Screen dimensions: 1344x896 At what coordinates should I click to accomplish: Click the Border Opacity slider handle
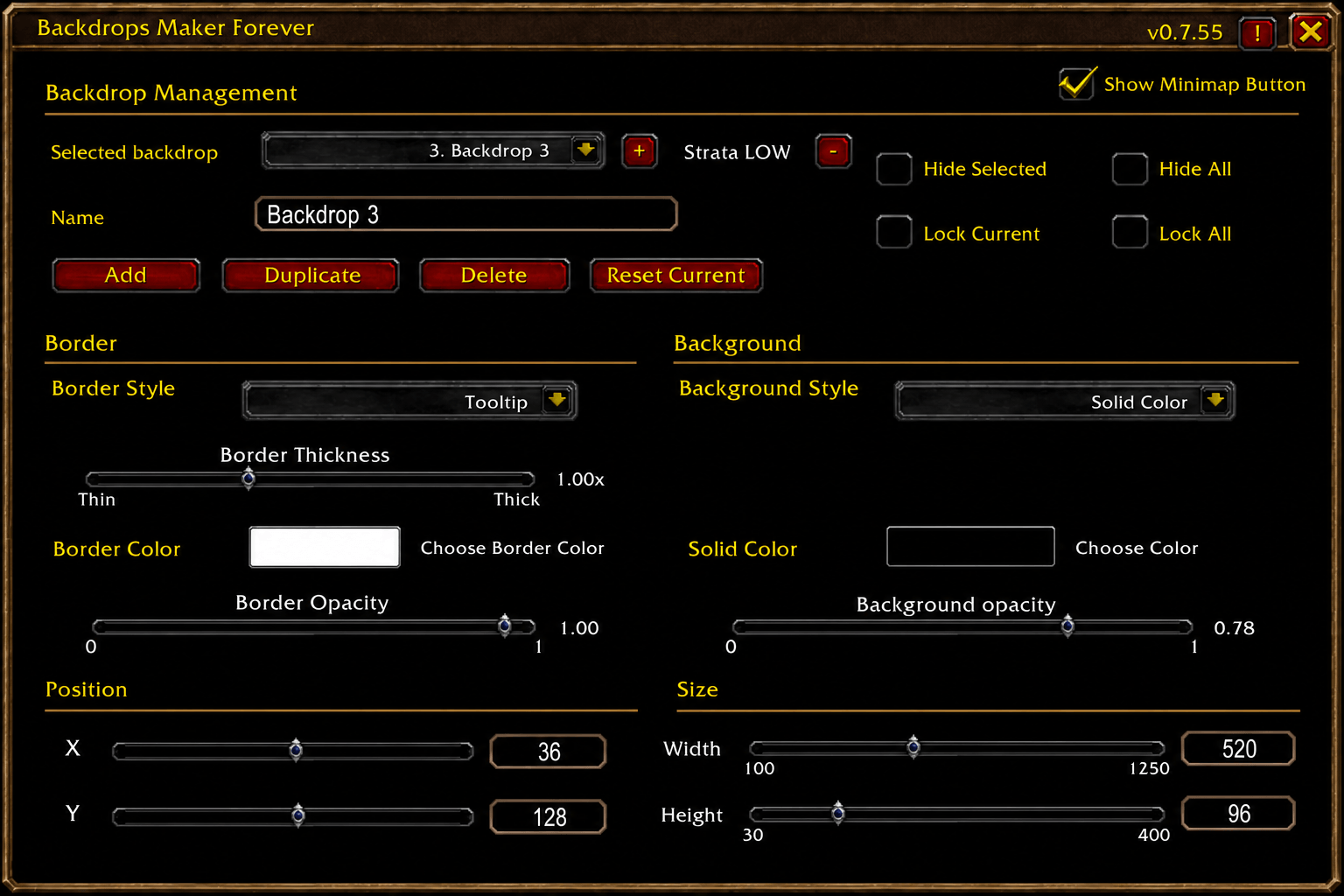click(505, 626)
